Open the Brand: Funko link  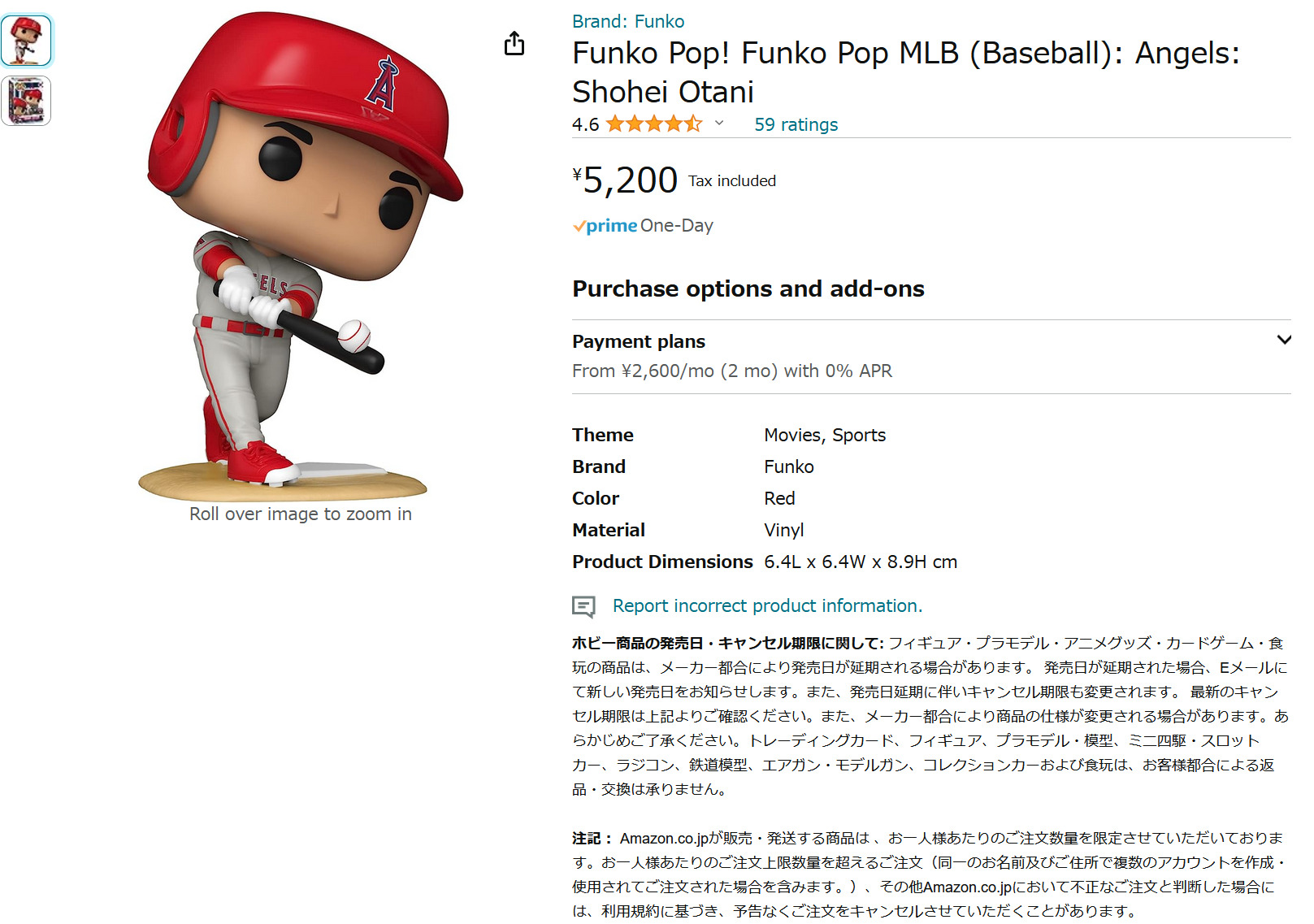[x=628, y=21]
